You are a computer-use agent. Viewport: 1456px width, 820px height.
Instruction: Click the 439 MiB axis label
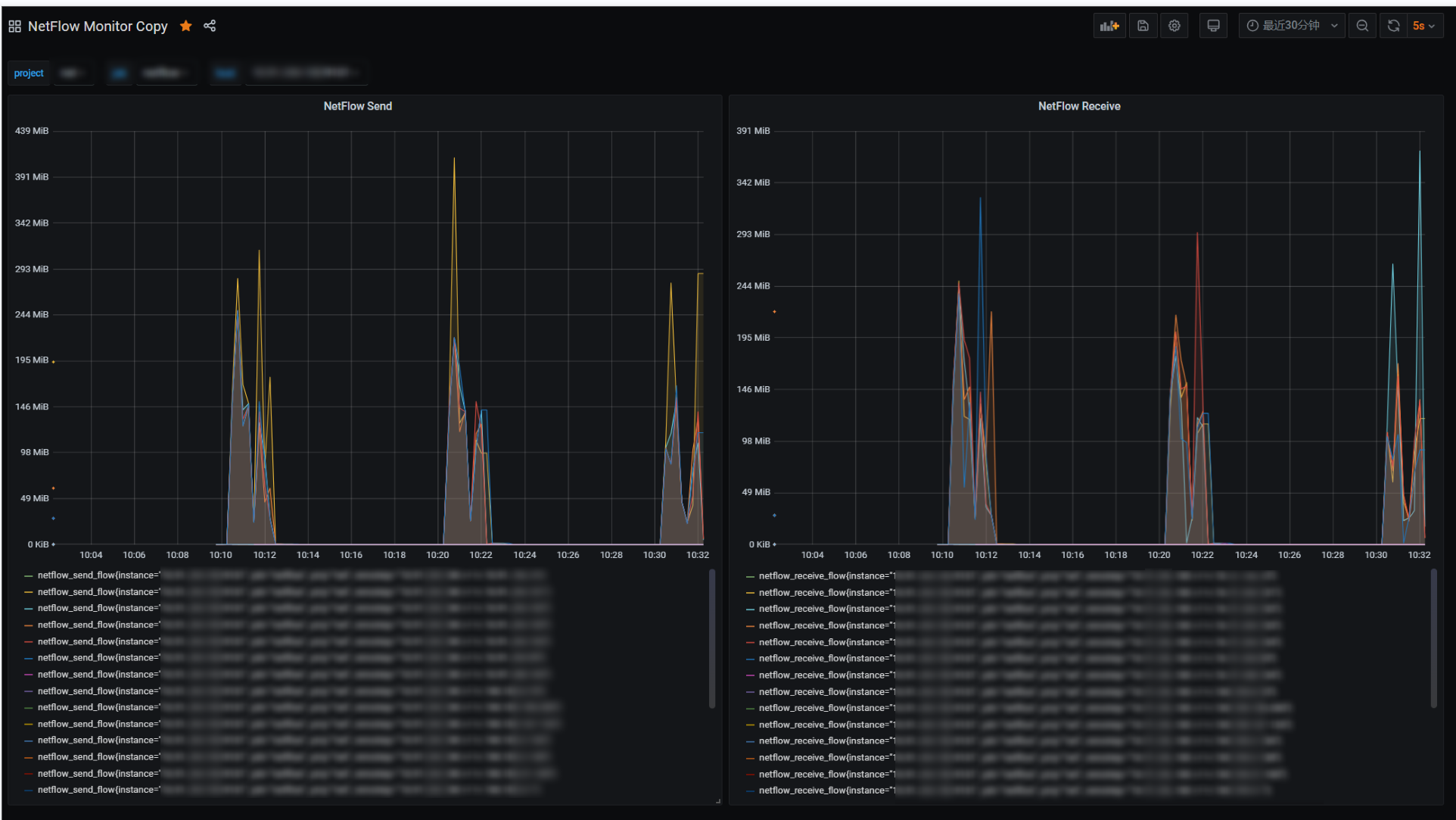[x=32, y=131]
